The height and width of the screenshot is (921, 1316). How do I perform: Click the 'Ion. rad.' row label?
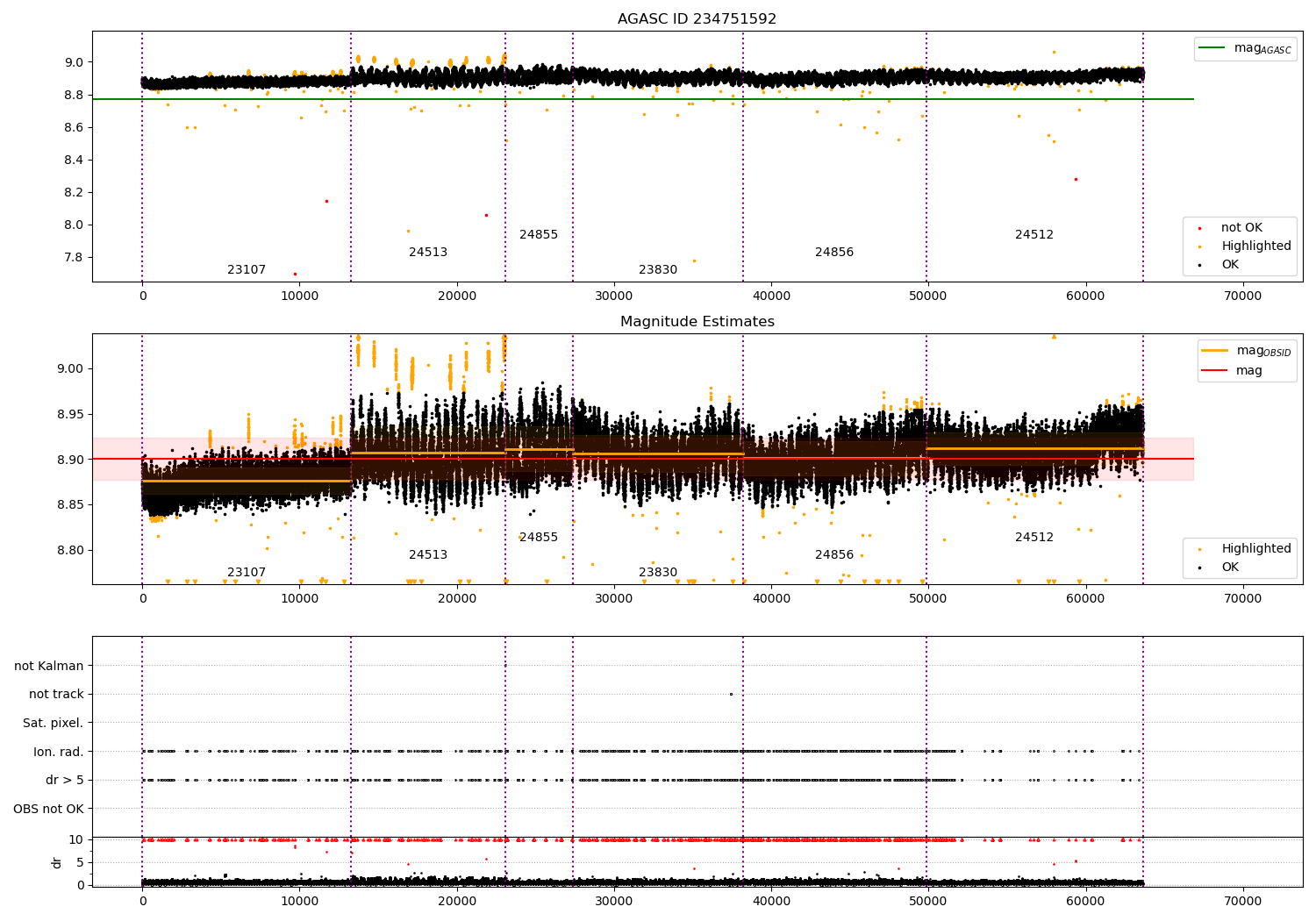[x=59, y=753]
